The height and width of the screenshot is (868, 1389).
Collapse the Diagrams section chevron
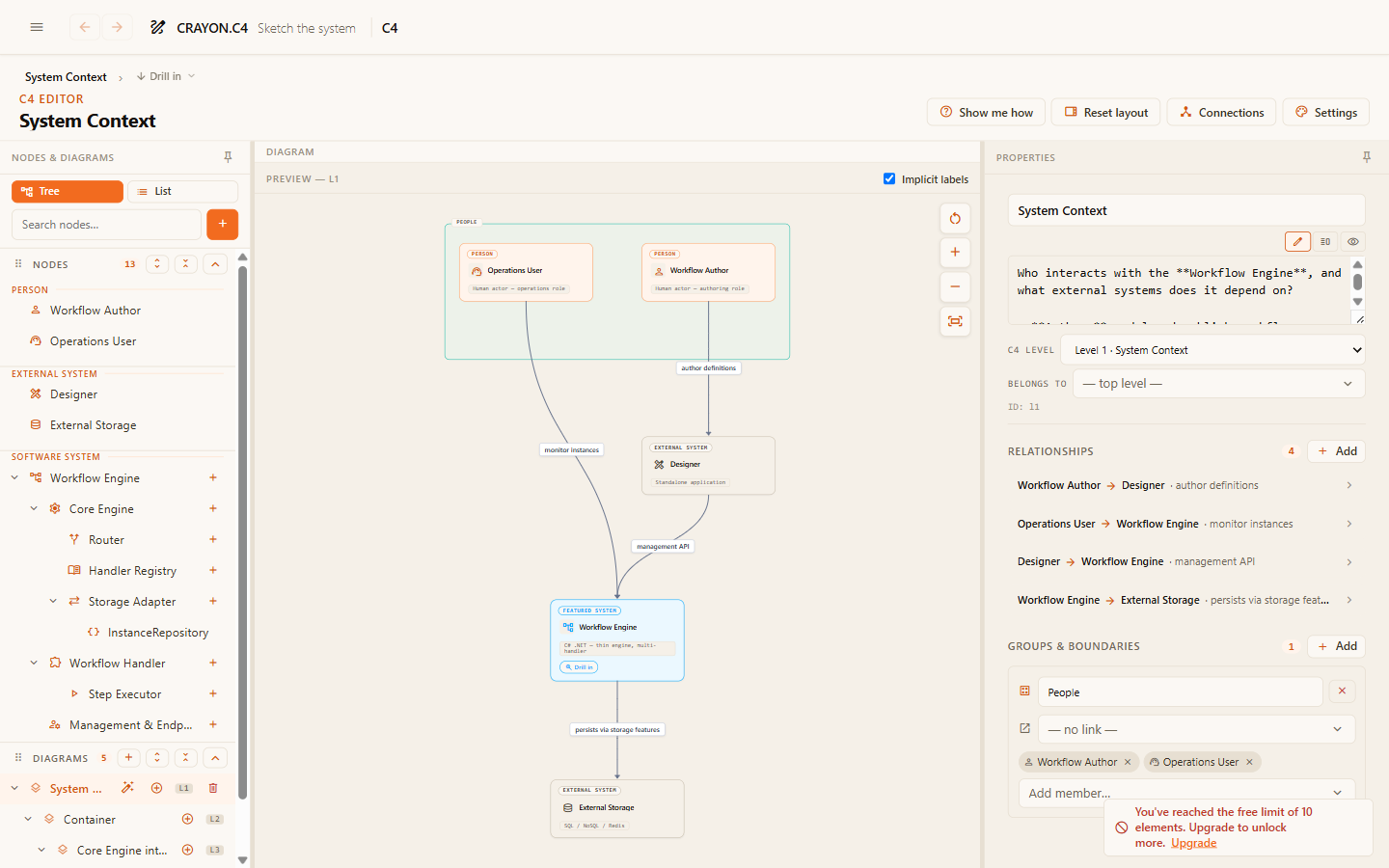[215, 758]
